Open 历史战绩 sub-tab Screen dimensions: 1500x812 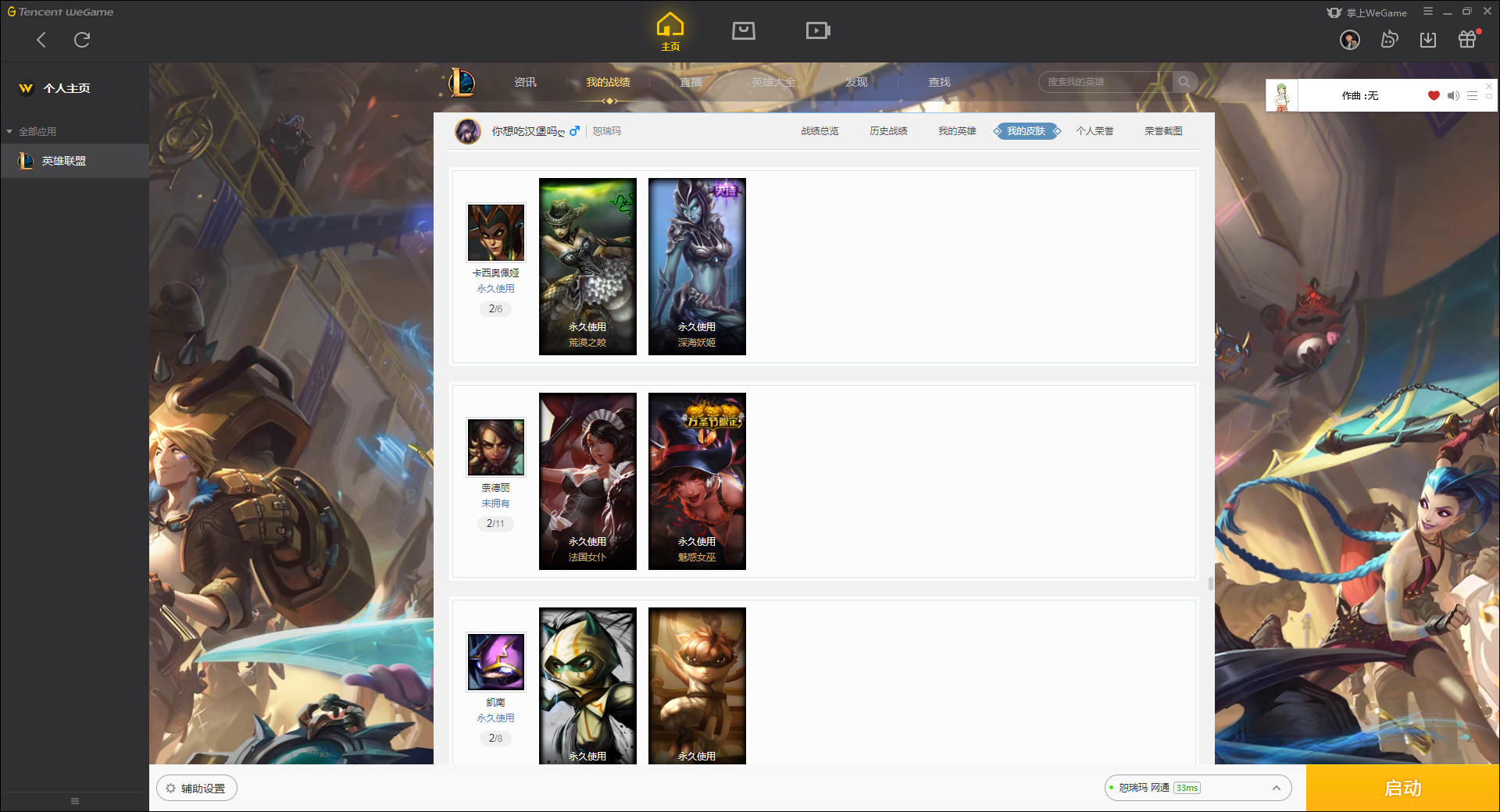pos(888,131)
